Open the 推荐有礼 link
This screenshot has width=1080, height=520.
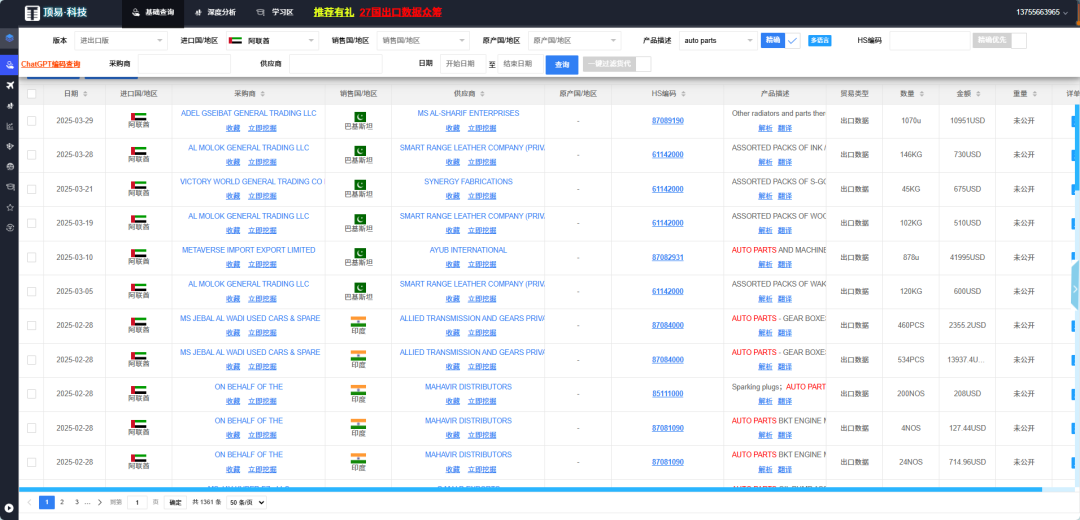(333, 12)
